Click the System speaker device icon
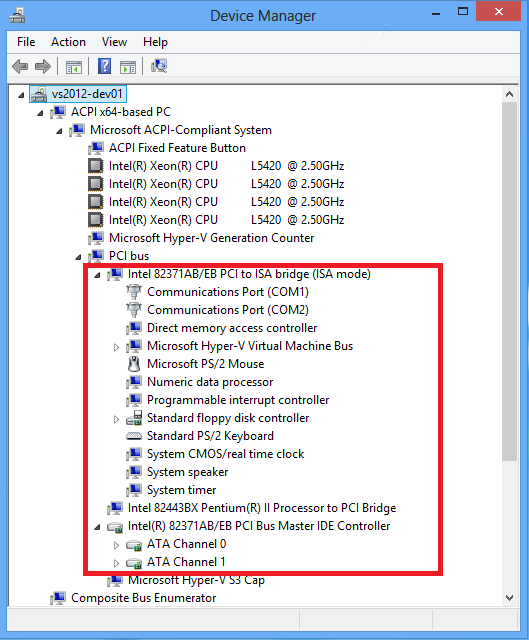This screenshot has width=529, height=640. [133, 472]
